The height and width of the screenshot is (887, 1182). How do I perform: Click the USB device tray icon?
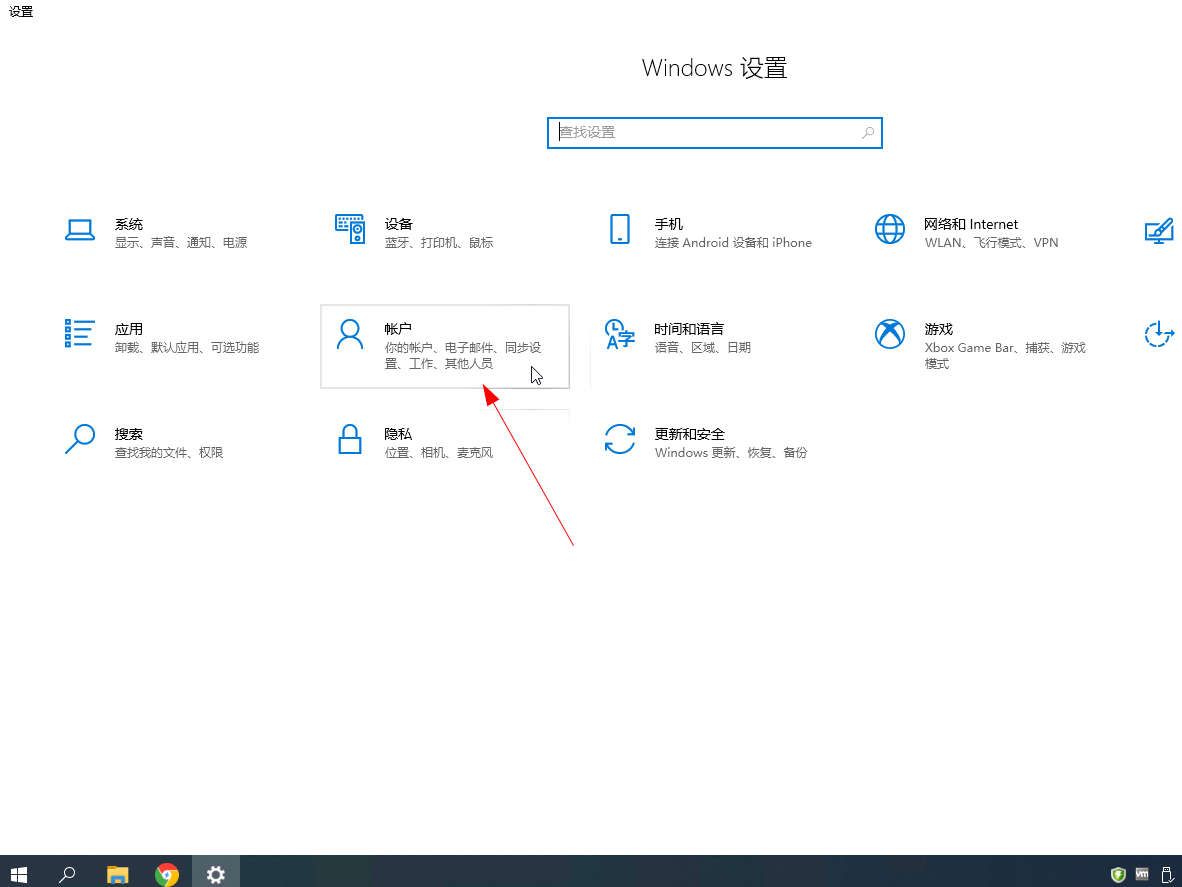click(1167, 874)
